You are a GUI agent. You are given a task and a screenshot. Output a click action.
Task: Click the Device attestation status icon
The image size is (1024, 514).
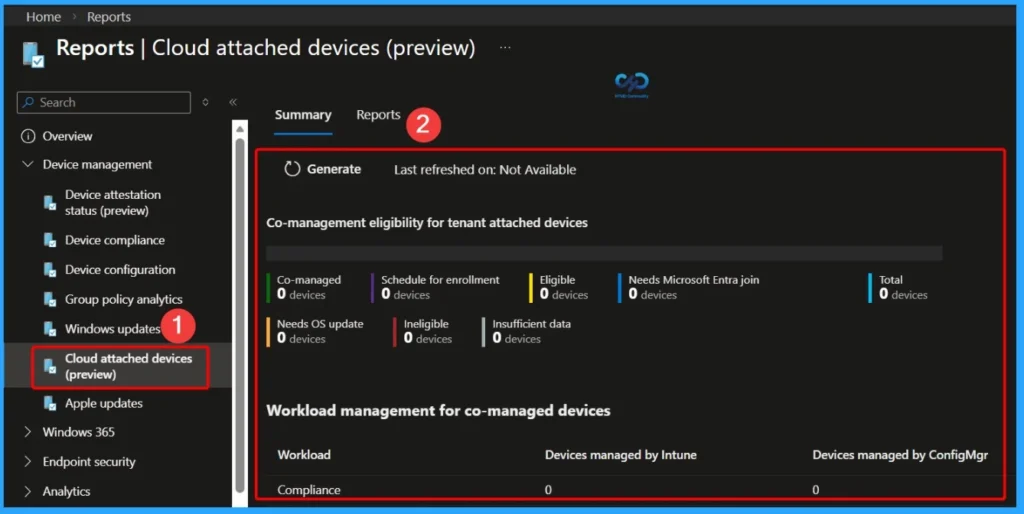[x=50, y=202]
